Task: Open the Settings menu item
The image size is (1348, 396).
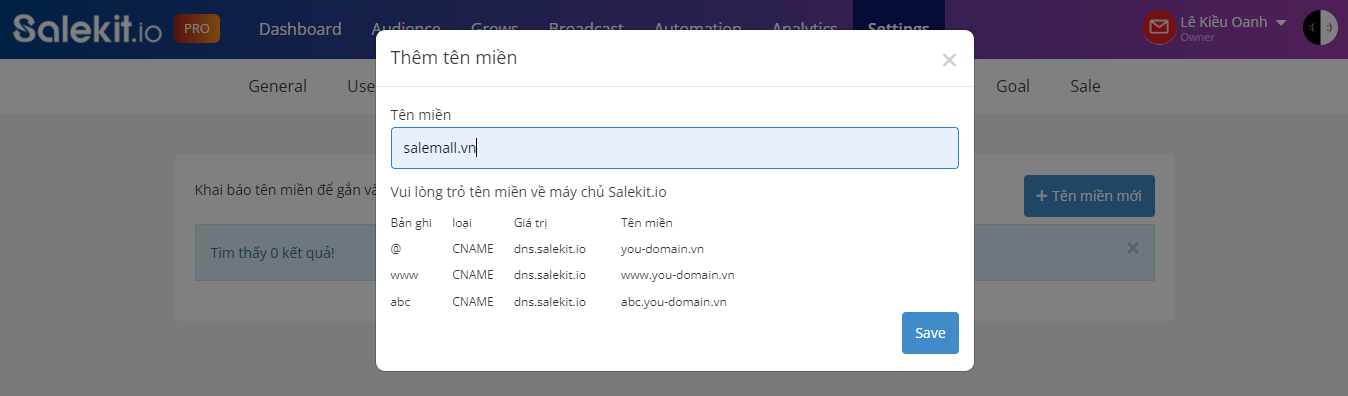Action: pos(898,29)
